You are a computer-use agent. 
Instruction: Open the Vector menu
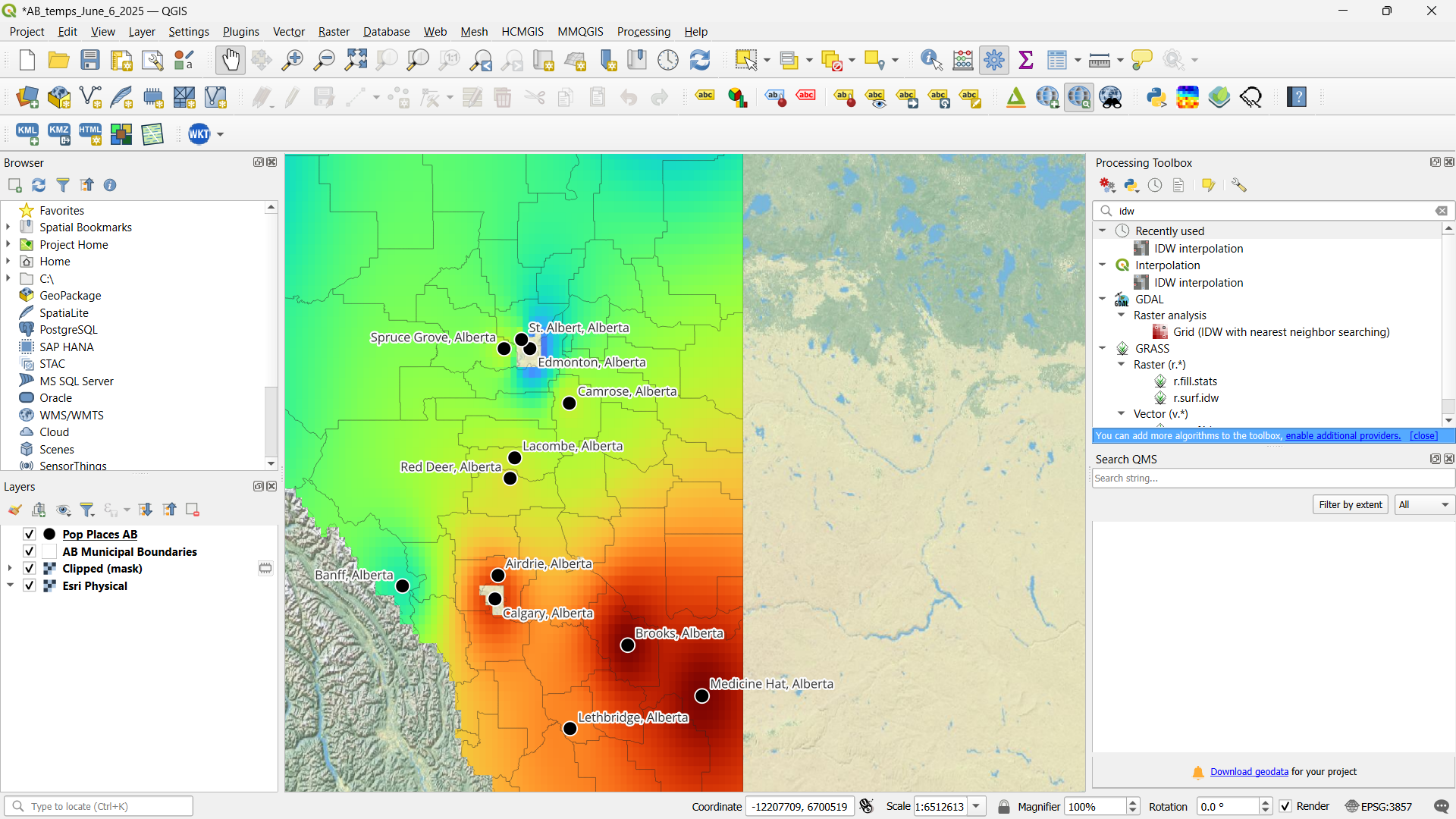point(288,31)
